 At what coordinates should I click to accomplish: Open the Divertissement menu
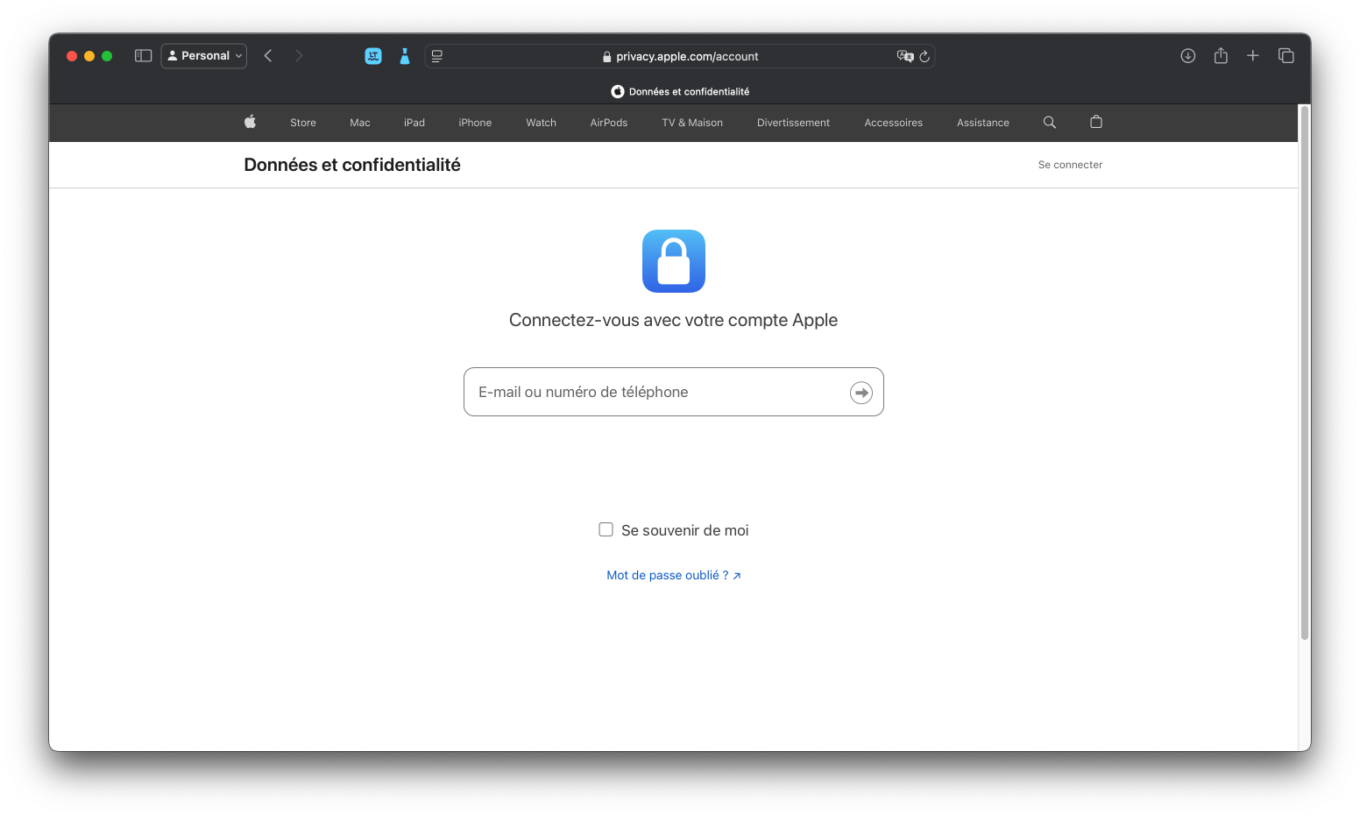[793, 123]
